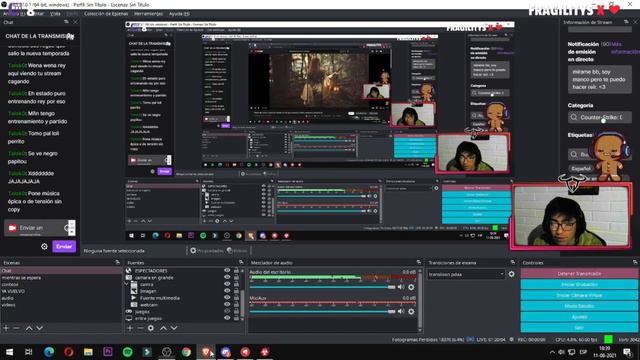Move the source up in Fuentes toolbar
This screenshot has width=640, height=360.
163,328
